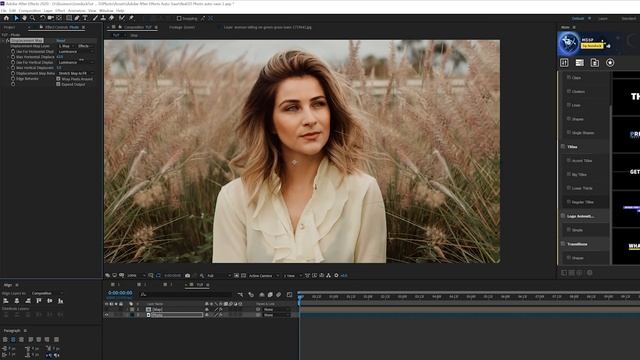Open the Animation menu
Screen dimensions: 640x360
coord(76,11)
